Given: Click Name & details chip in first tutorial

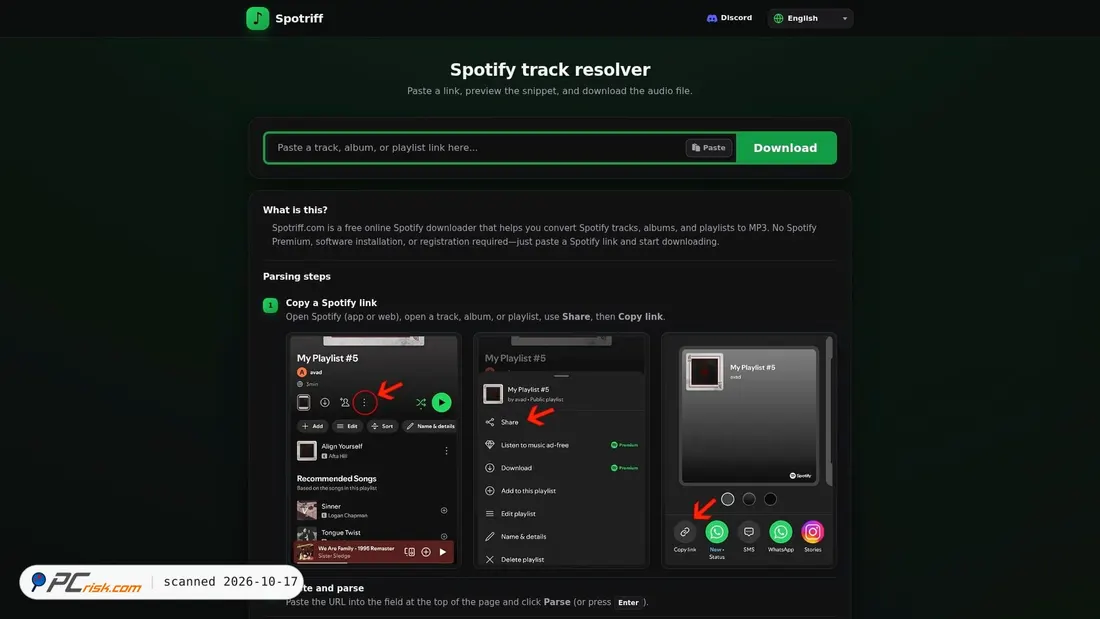Looking at the screenshot, I should click(x=430, y=426).
